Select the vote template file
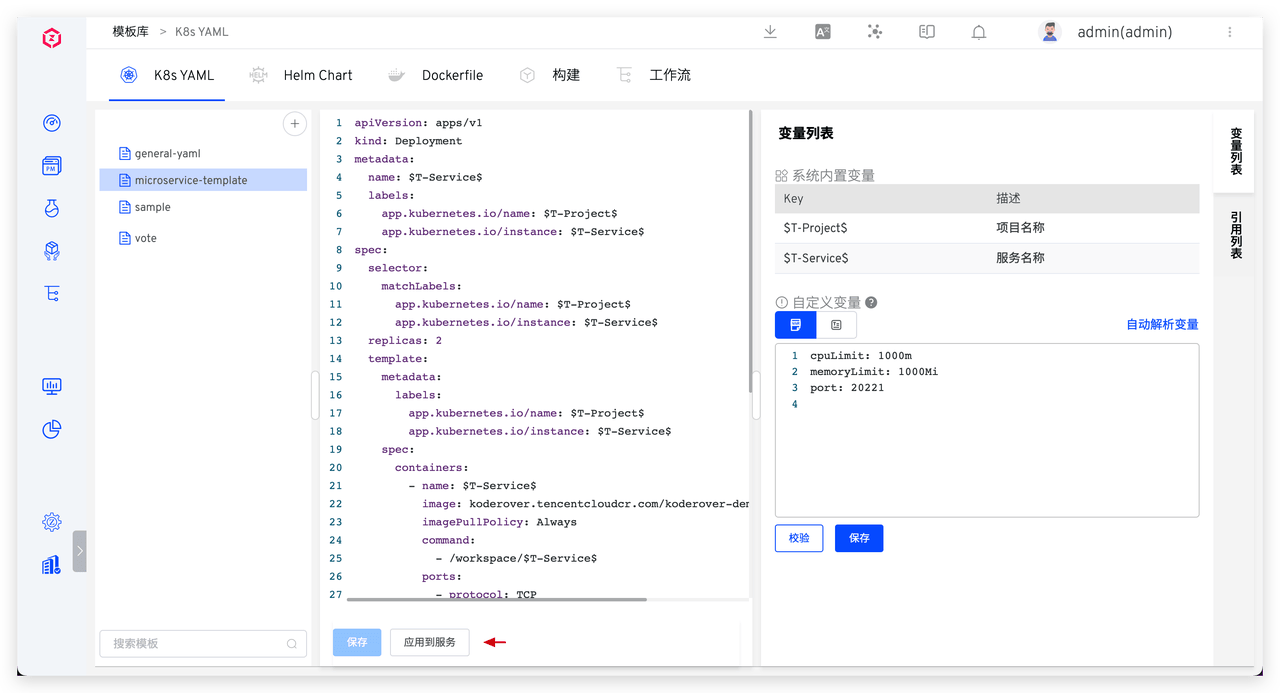 coord(146,238)
